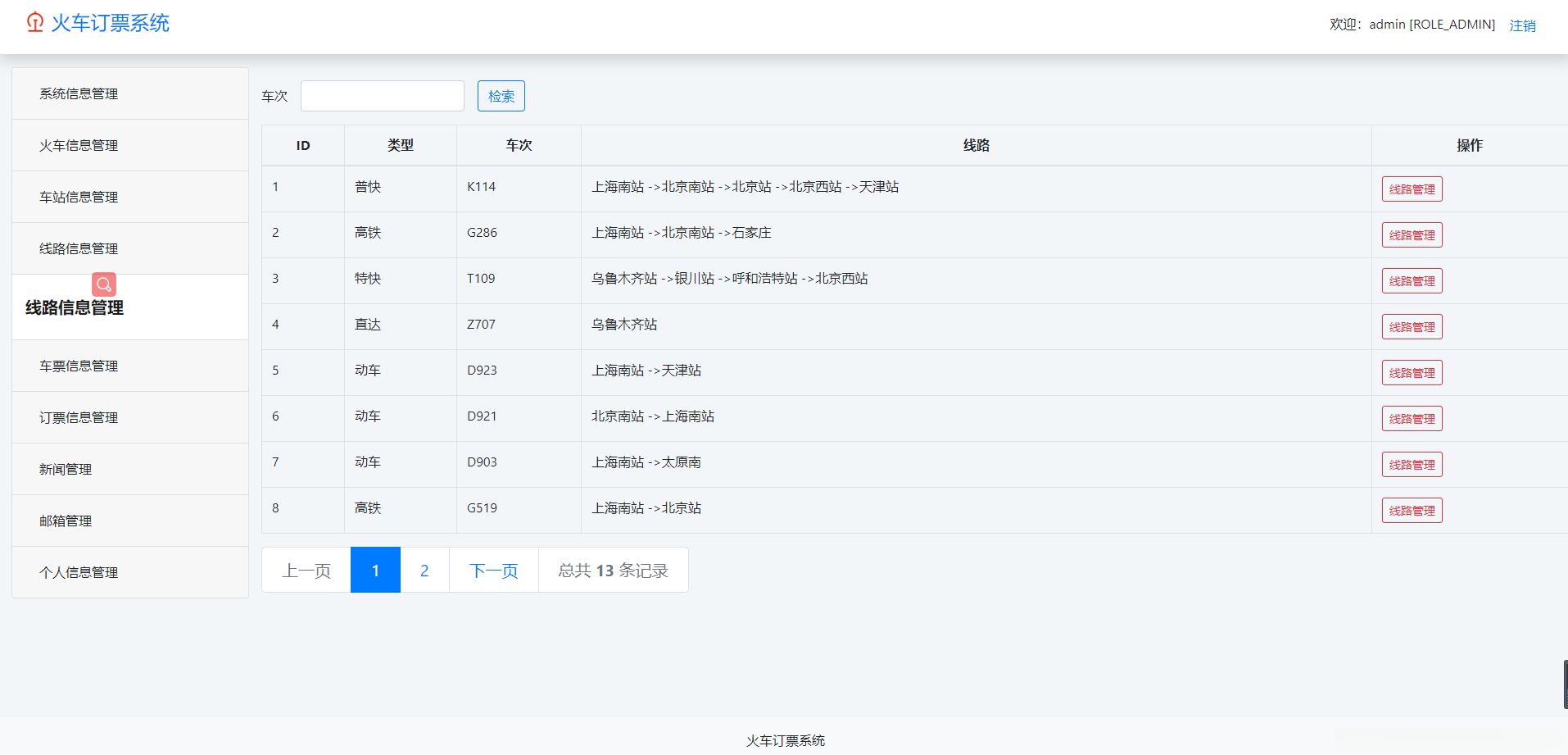Open 车站信息管理 in the sidebar

coord(78,197)
